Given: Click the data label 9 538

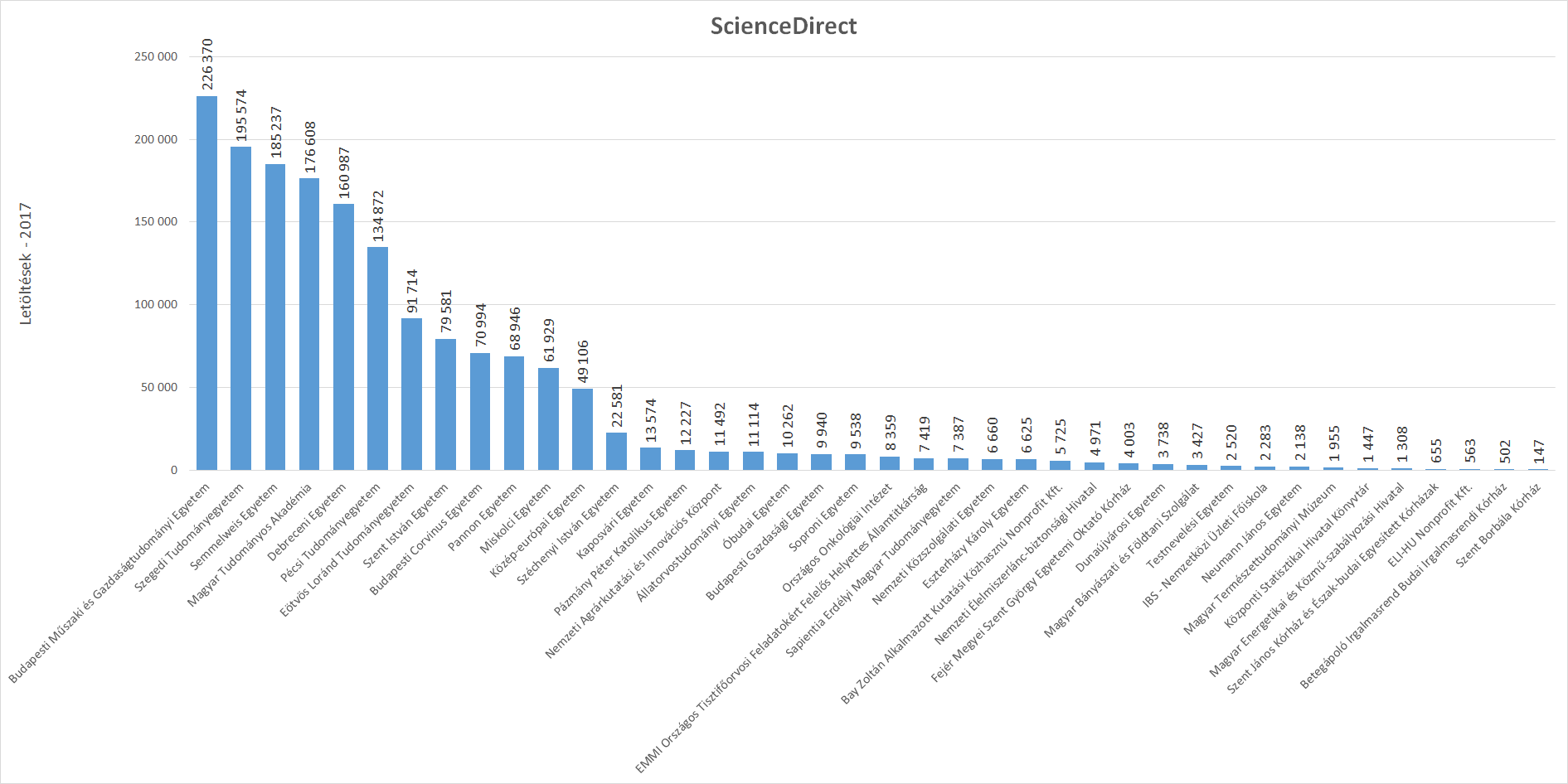Looking at the screenshot, I should click(x=855, y=432).
